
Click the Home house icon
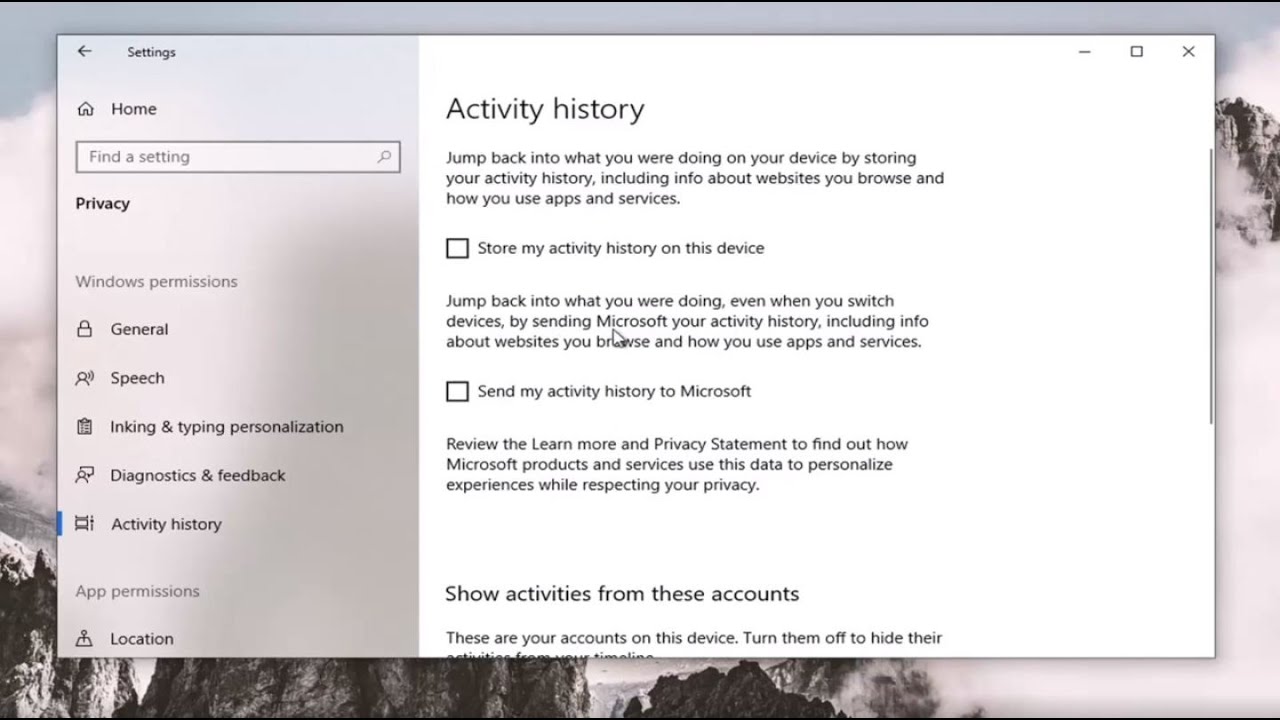pos(86,109)
